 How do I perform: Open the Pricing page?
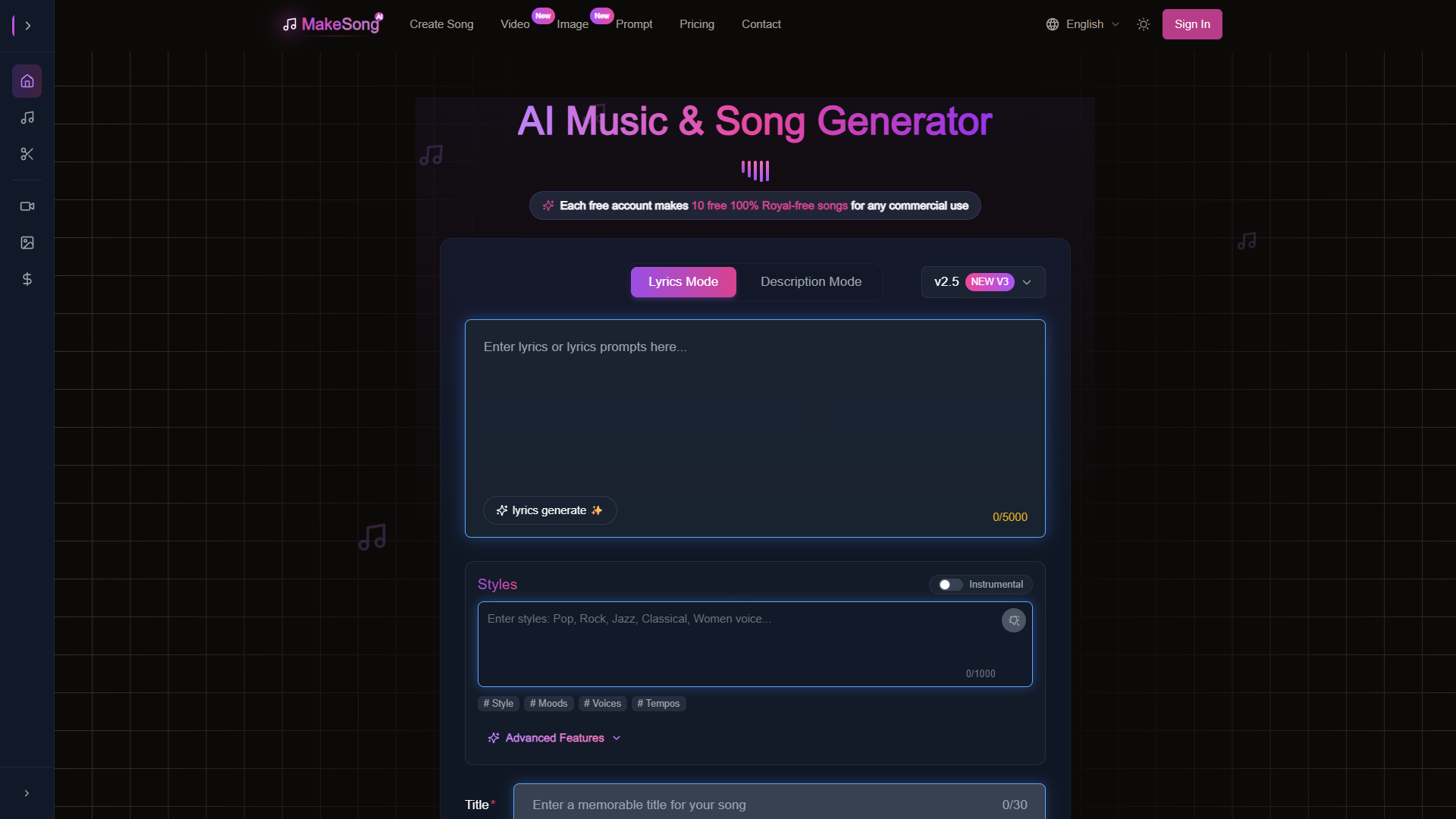point(697,24)
